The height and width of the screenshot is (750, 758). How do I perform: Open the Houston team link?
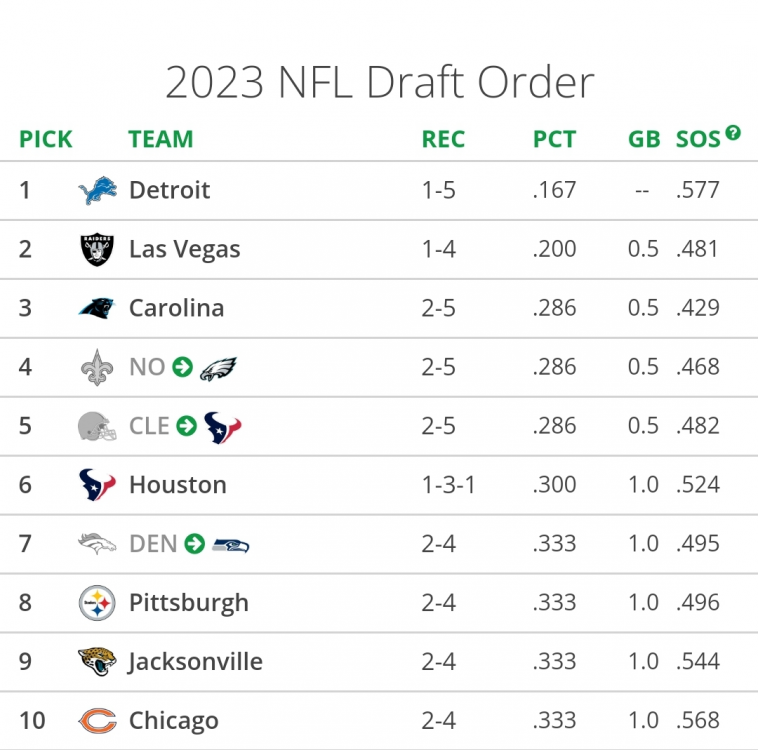[x=177, y=485]
